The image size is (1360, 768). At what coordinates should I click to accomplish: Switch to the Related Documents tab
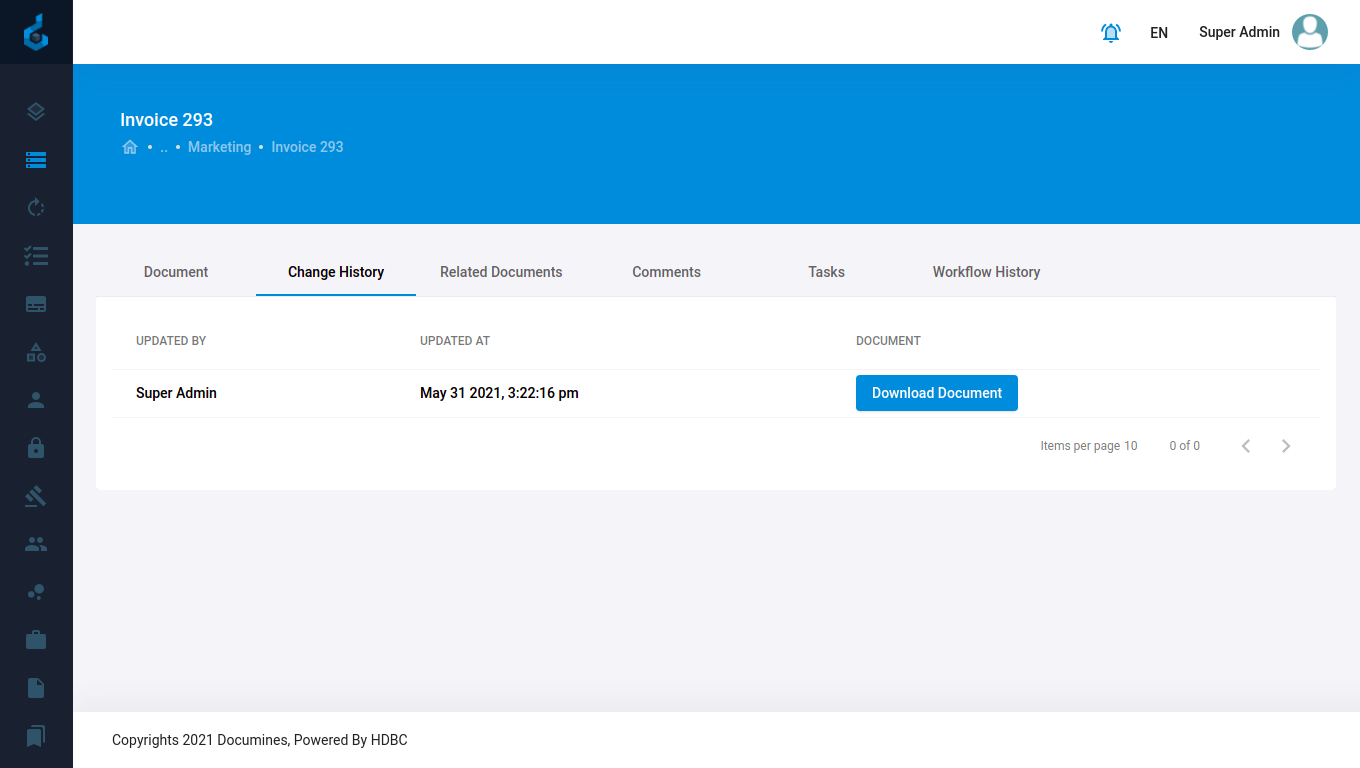[x=501, y=272]
